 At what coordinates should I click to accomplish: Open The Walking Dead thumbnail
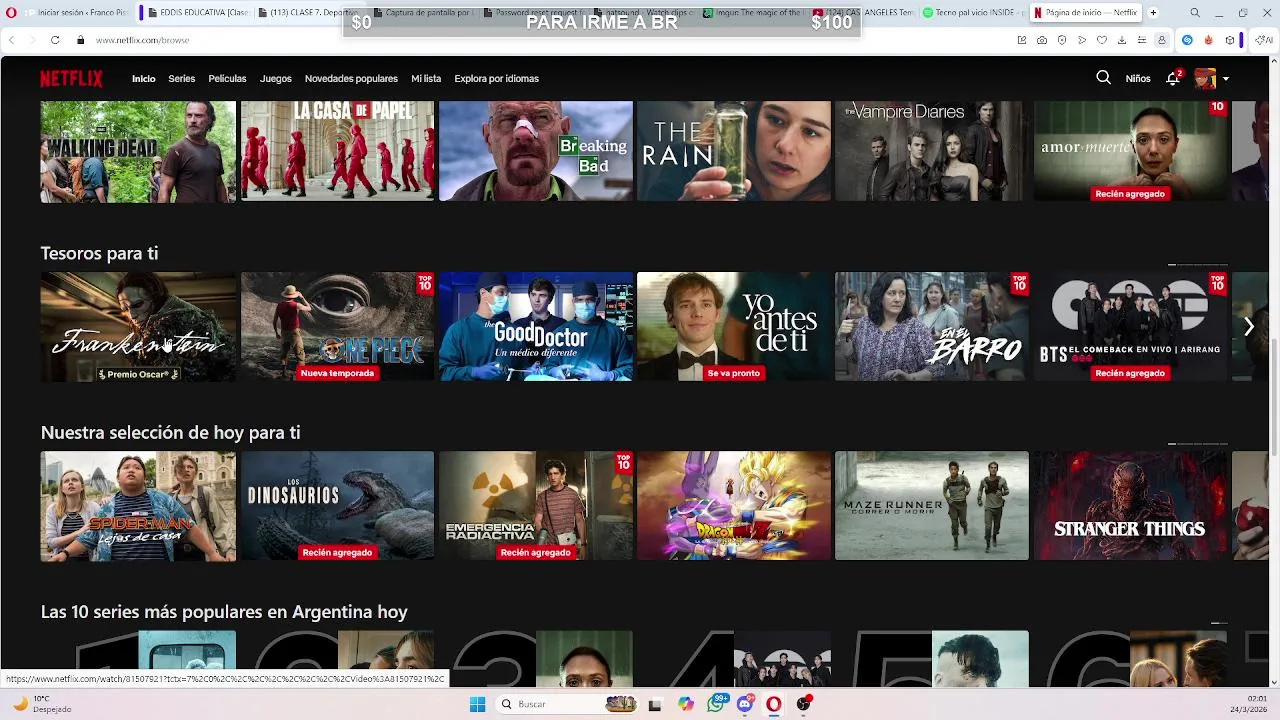pos(138,151)
